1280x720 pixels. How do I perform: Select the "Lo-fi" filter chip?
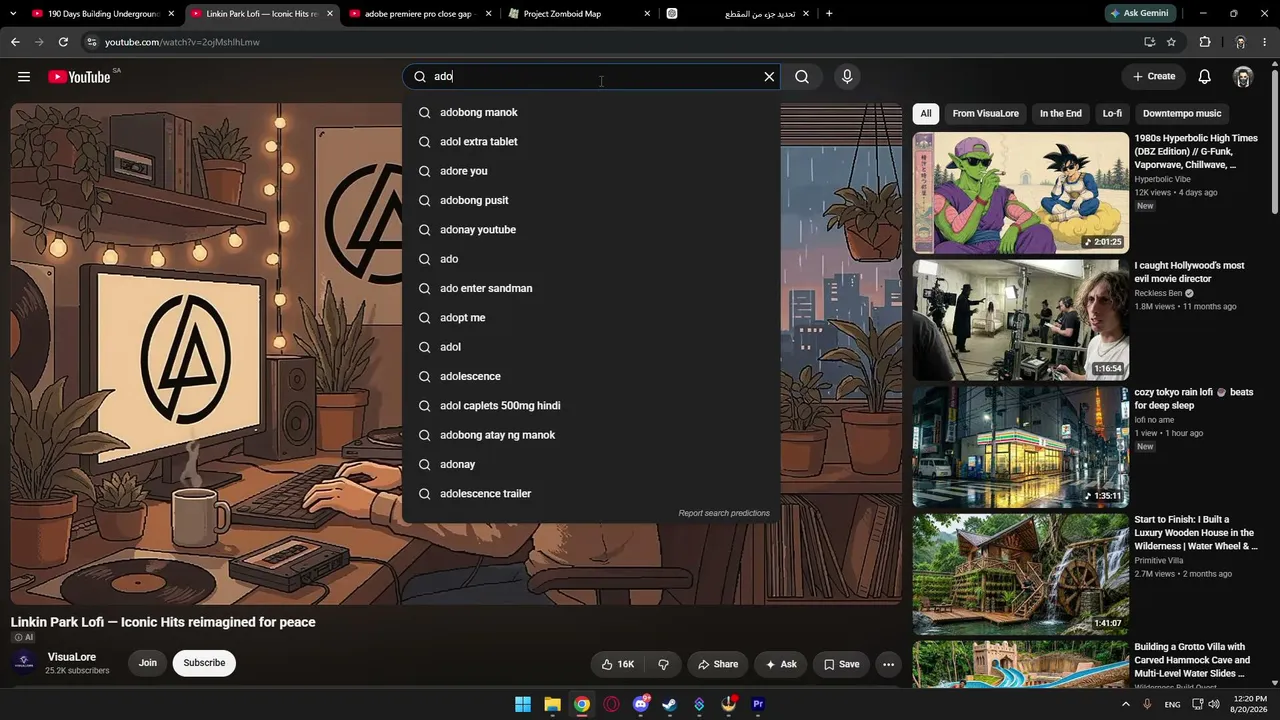pyautogui.click(x=1112, y=114)
